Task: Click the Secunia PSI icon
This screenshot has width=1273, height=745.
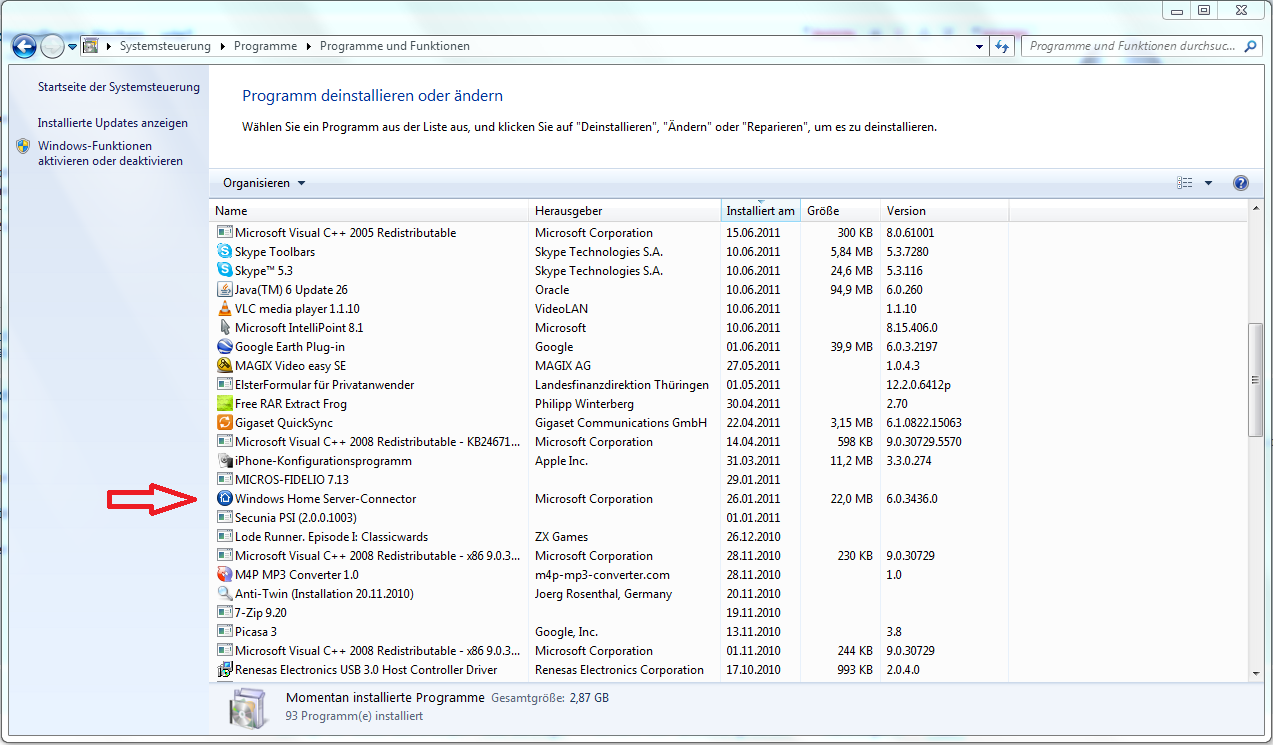Action: pos(225,518)
